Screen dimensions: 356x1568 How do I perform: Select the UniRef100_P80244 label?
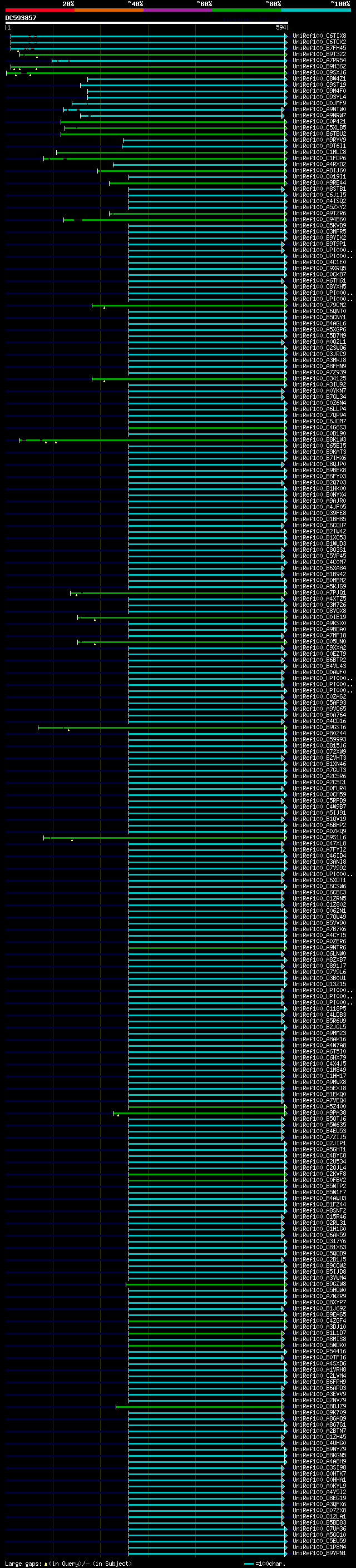point(319,734)
